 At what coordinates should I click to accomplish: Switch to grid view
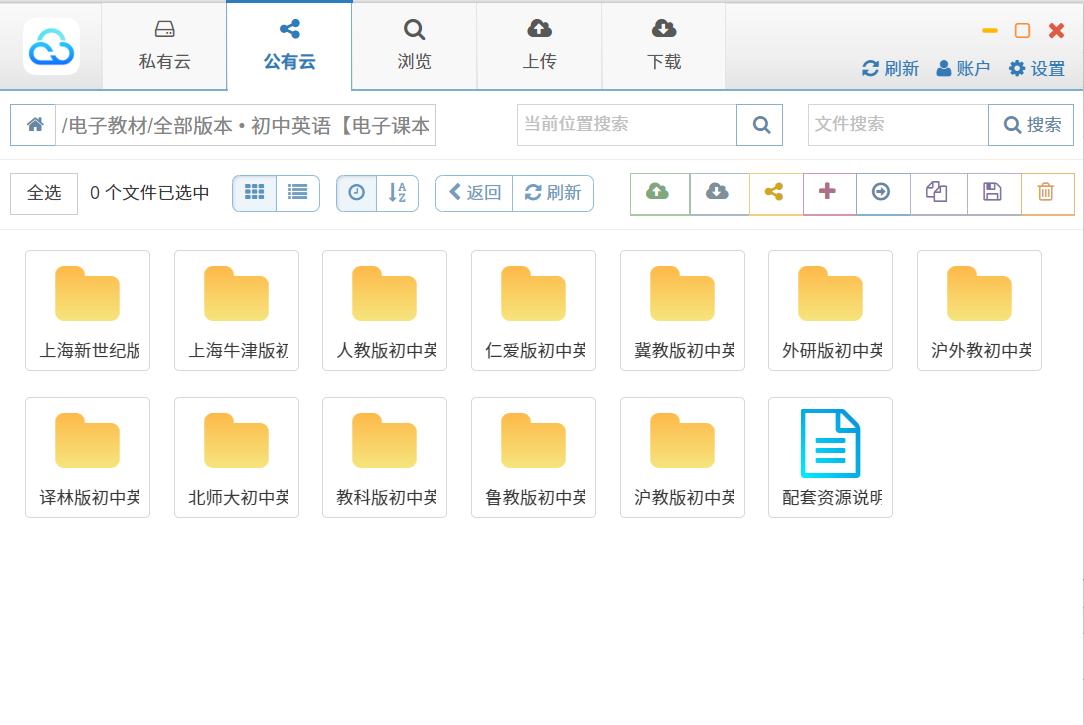click(254, 193)
